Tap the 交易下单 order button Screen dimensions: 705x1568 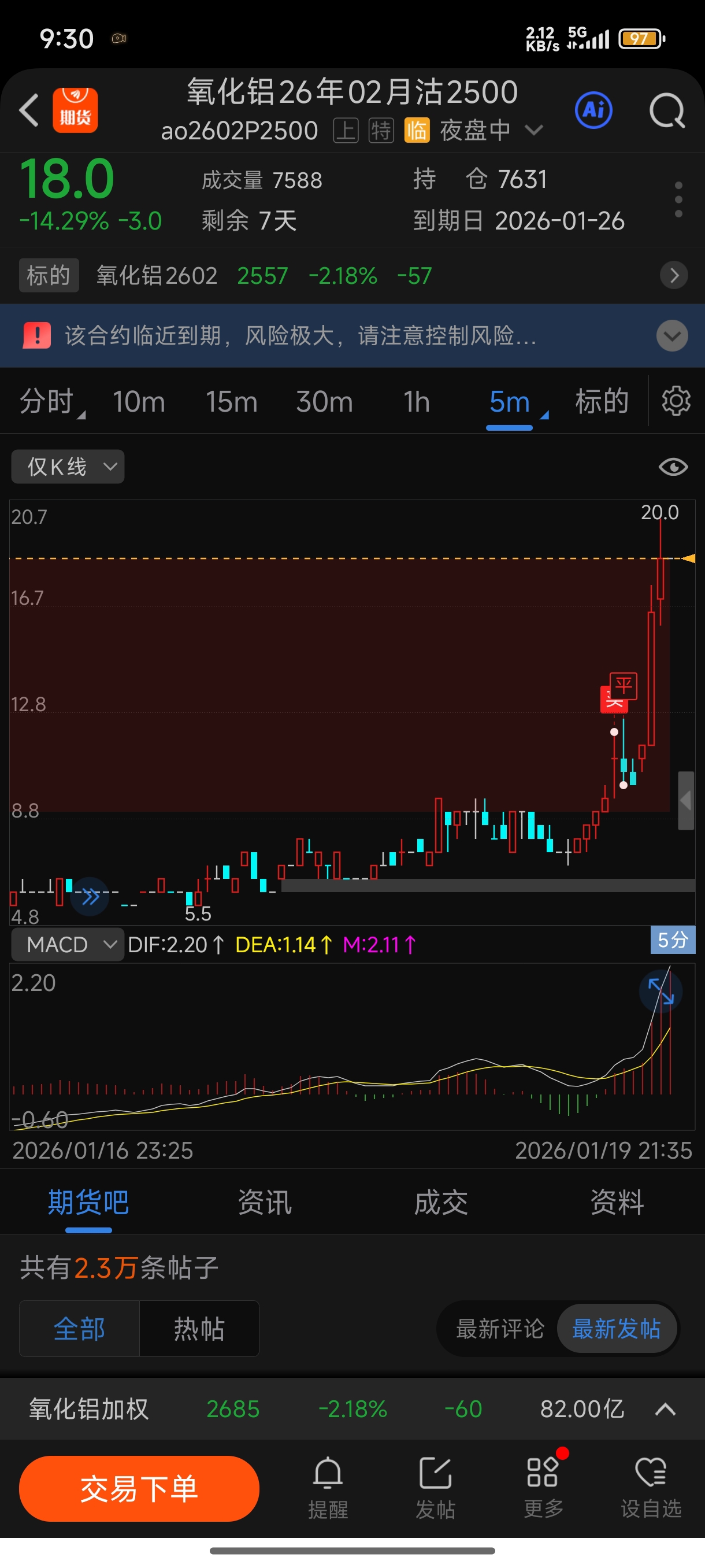click(x=139, y=1489)
